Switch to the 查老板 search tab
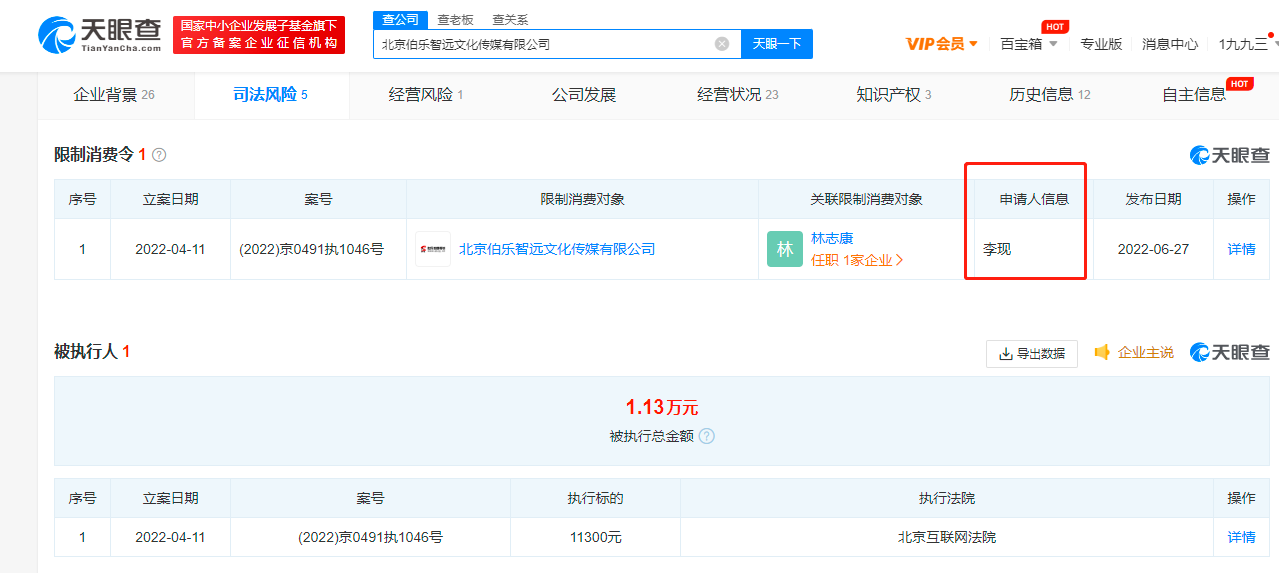The height and width of the screenshot is (573, 1279). point(455,19)
